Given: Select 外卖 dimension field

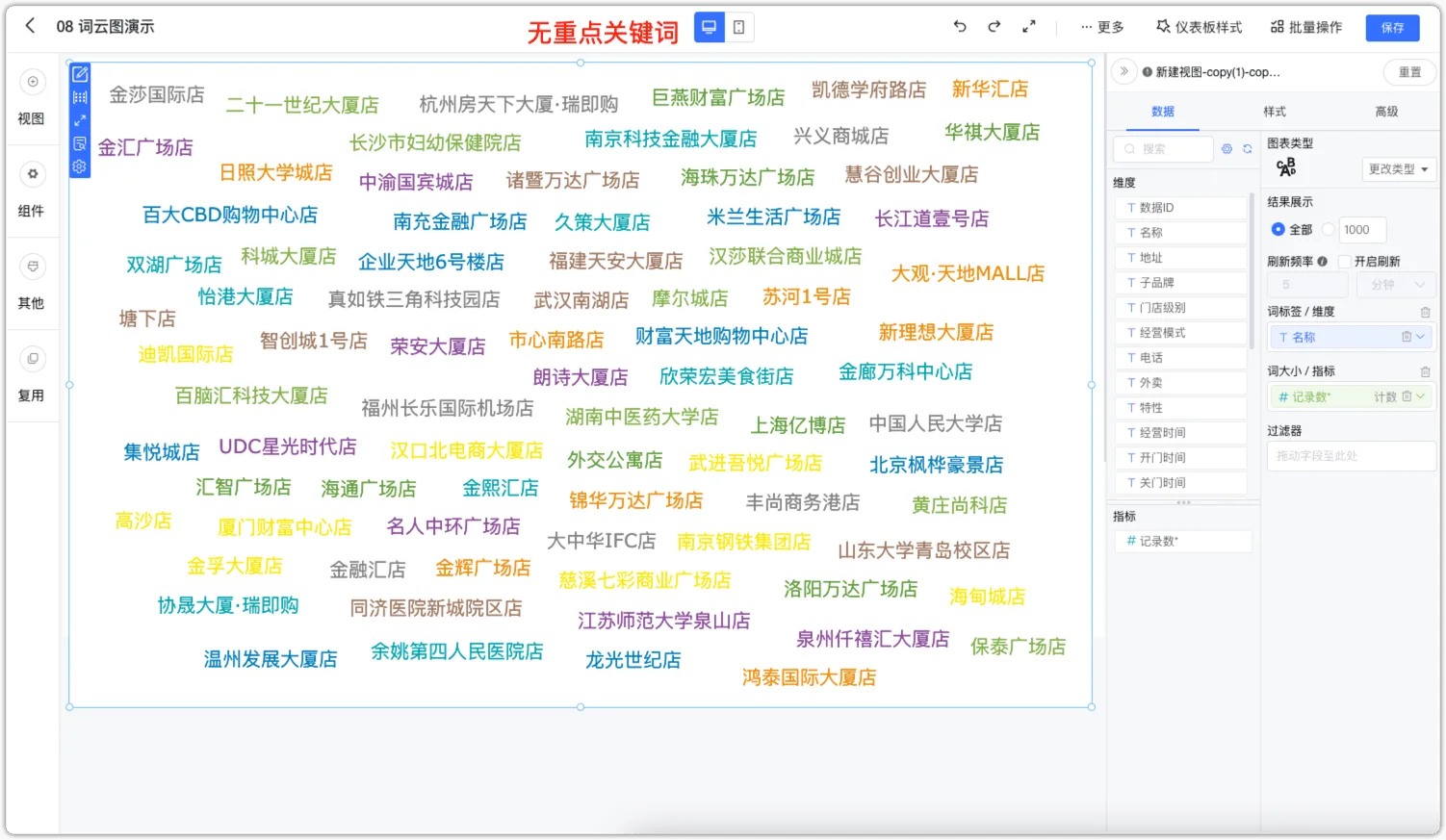Looking at the screenshot, I should (1180, 383).
